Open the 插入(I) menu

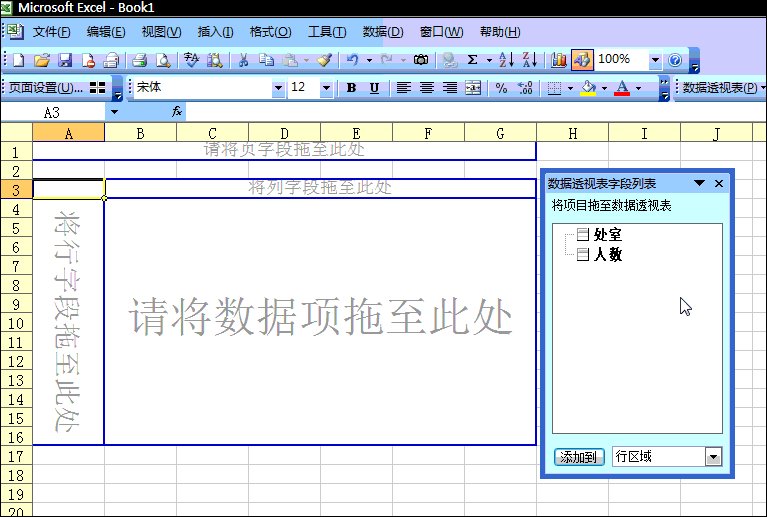pyautogui.click(x=215, y=32)
